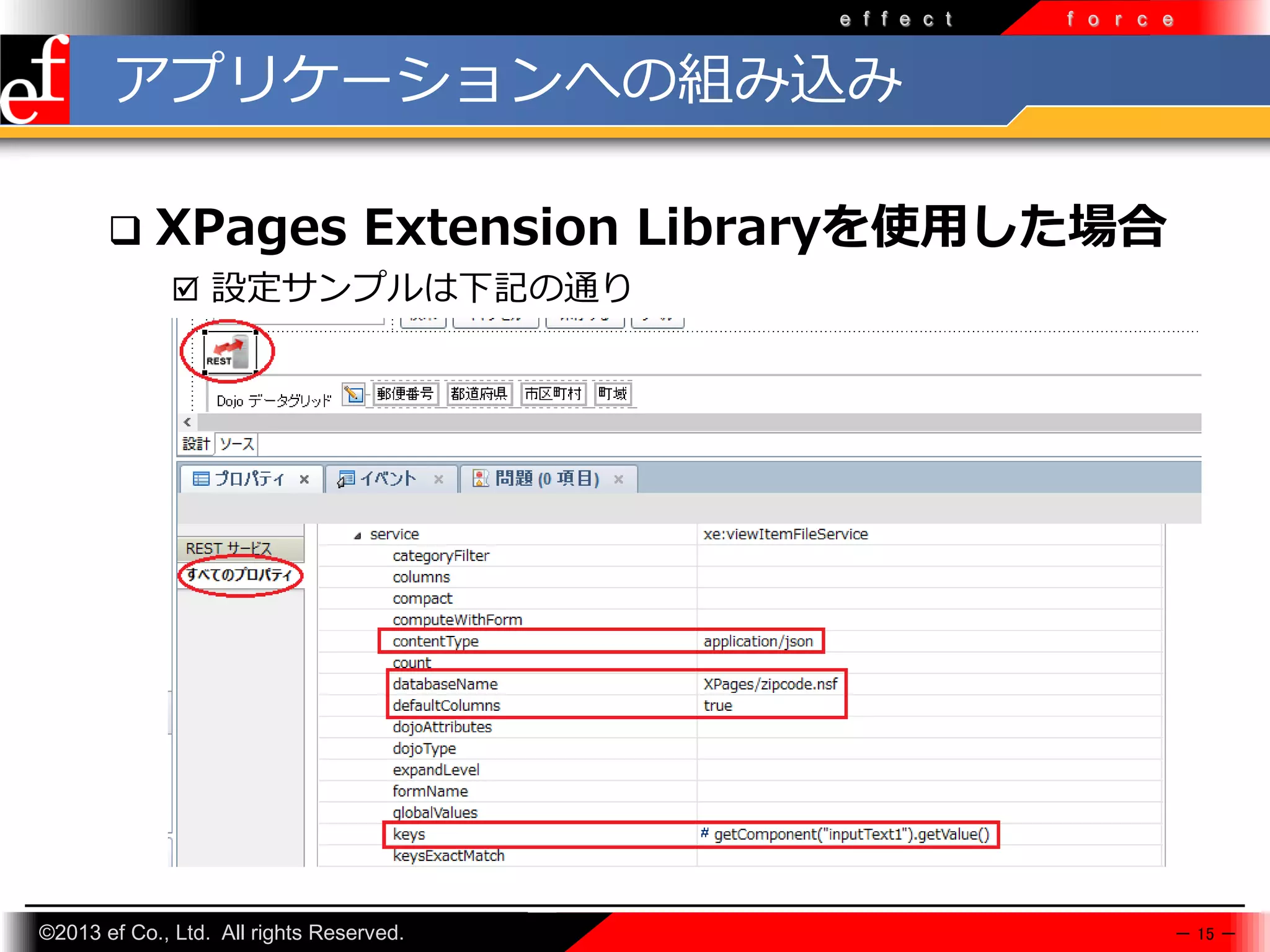The width and height of the screenshot is (1270, 952).
Task: Click the 問題 tab icon
Action: [x=481, y=478]
